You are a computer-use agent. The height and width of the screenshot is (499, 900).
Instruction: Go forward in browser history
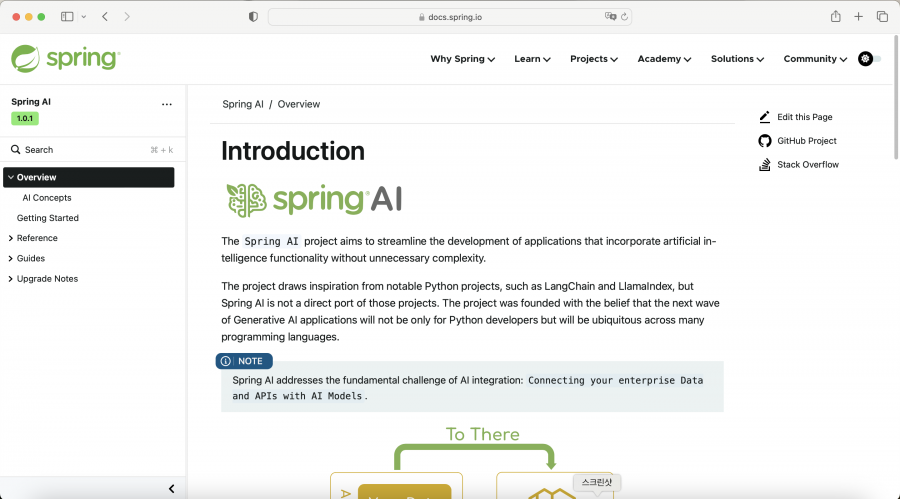click(127, 17)
